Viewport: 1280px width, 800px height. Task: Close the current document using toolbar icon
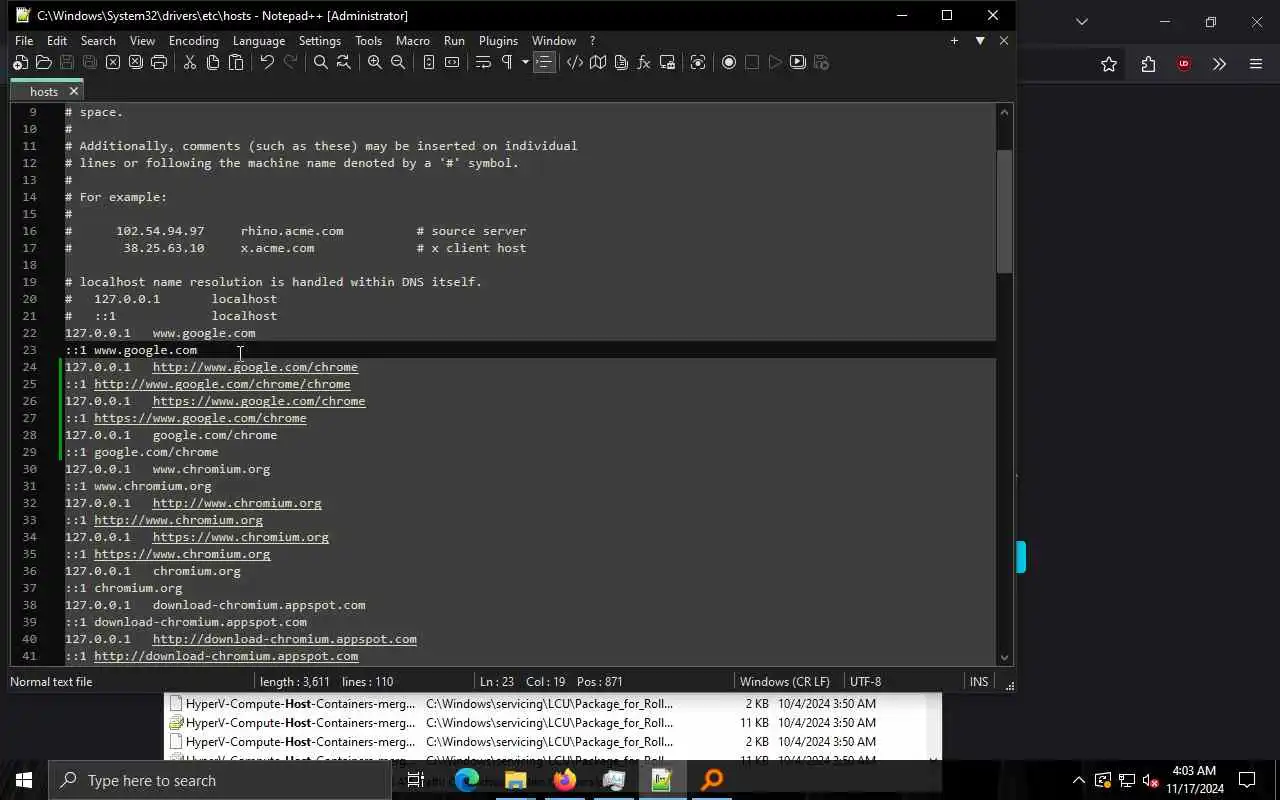[x=112, y=62]
